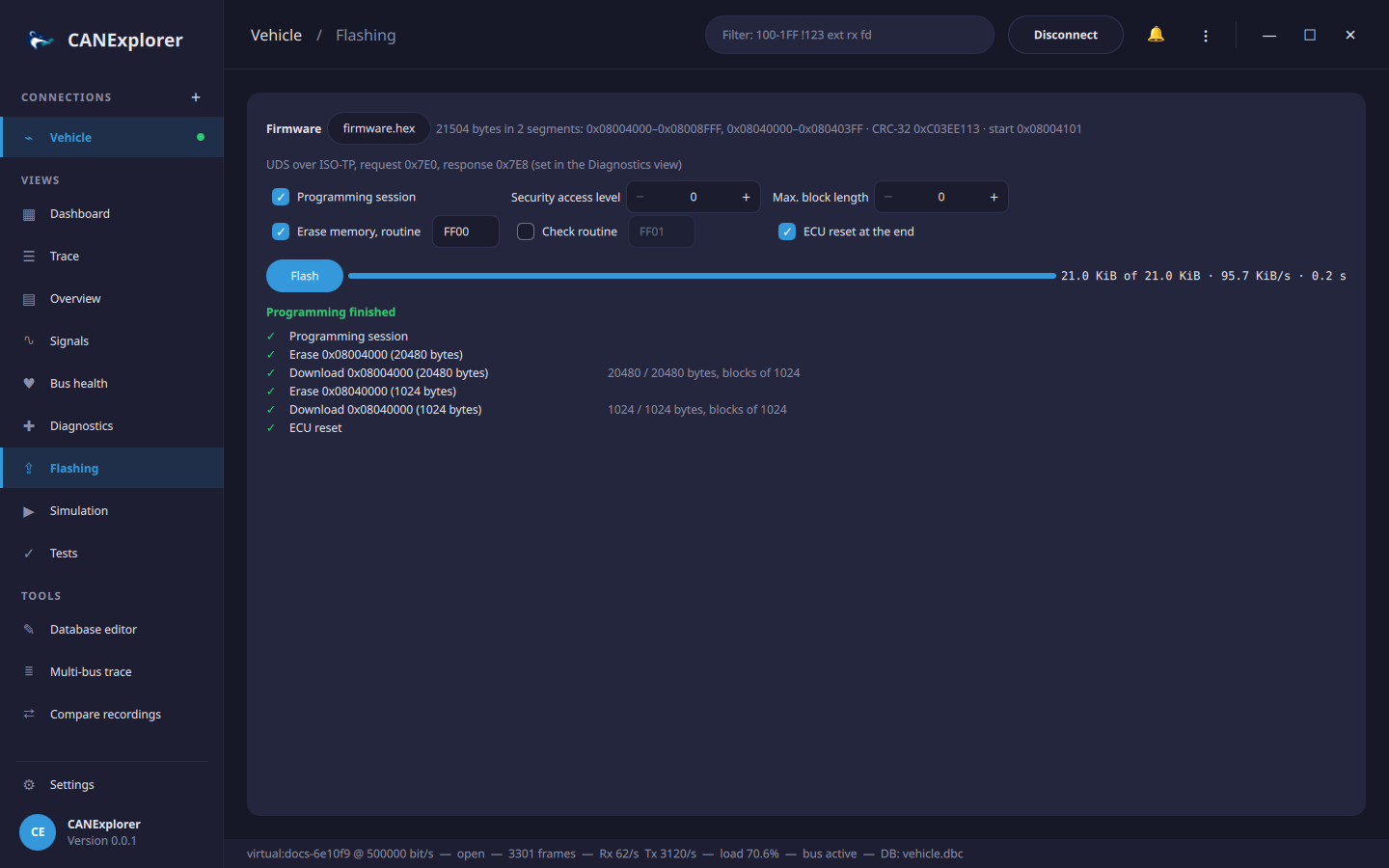Increase the Max. block length

tap(994, 197)
